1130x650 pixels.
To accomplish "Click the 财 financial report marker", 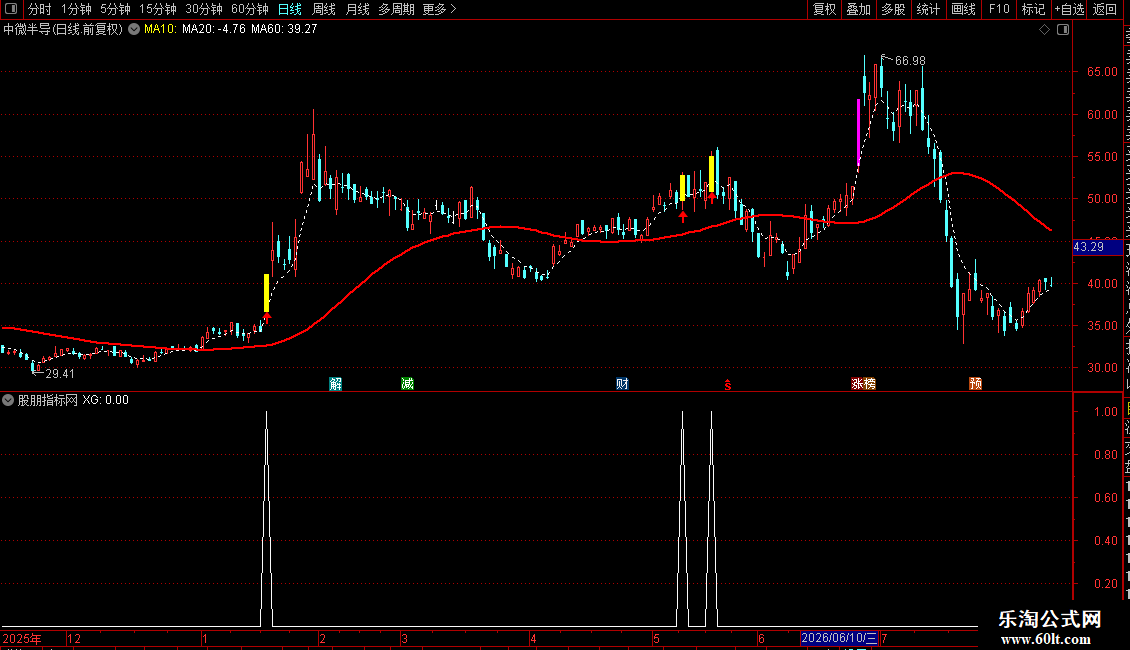I will coord(622,384).
